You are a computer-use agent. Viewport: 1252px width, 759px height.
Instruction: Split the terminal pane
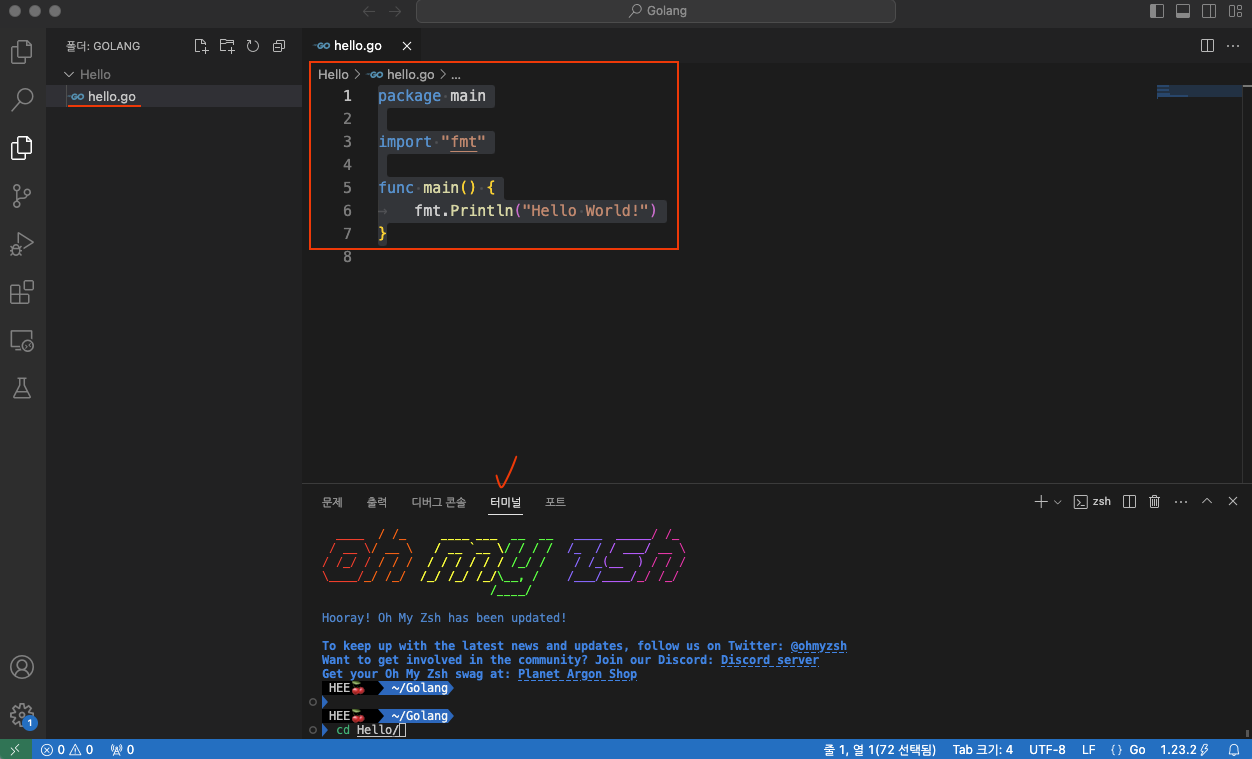click(x=1129, y=501)
